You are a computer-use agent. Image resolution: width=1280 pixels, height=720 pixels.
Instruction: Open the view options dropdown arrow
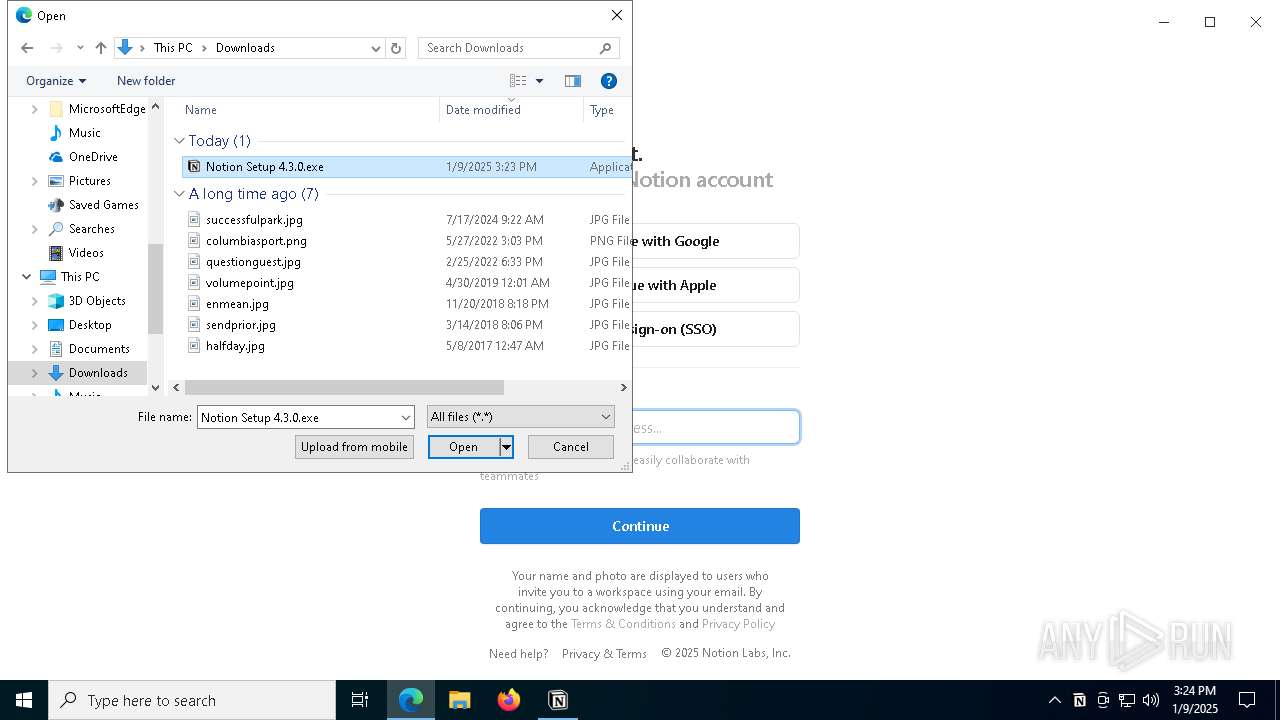(539, 81)
